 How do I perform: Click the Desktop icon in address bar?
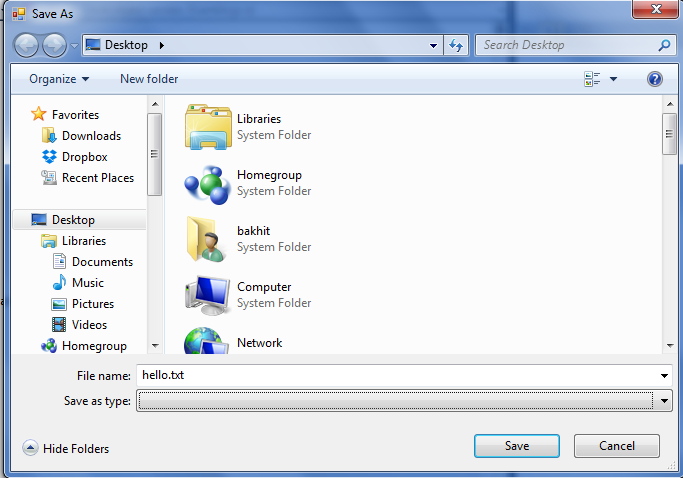point(93,45)
